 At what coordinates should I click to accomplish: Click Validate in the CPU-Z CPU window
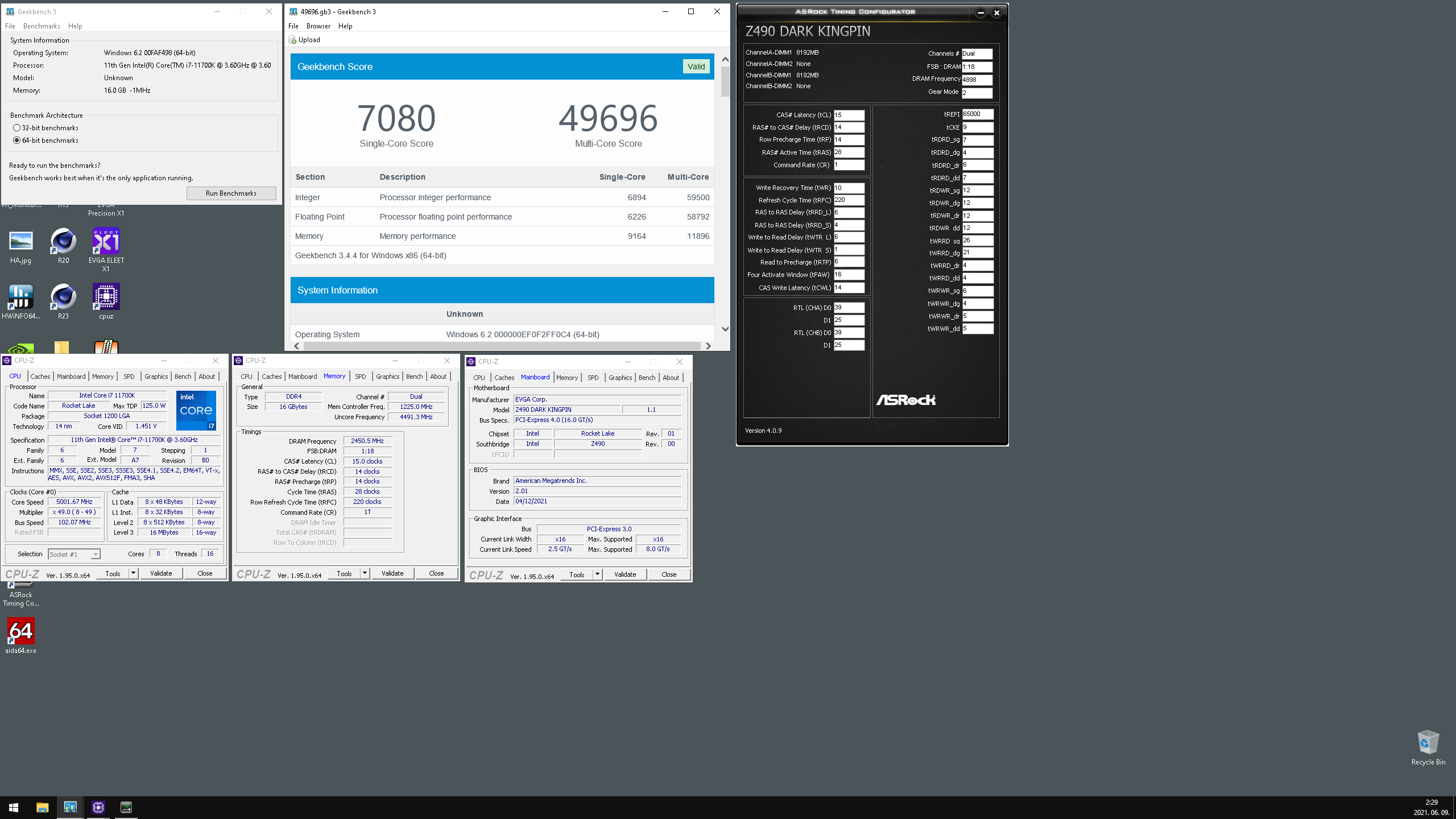point(161,573)
